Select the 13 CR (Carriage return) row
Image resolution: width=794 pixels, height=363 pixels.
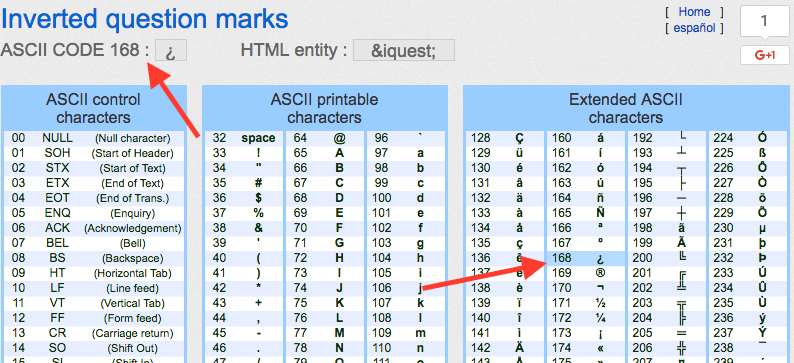pyautogui.click(x=94, y=334)
